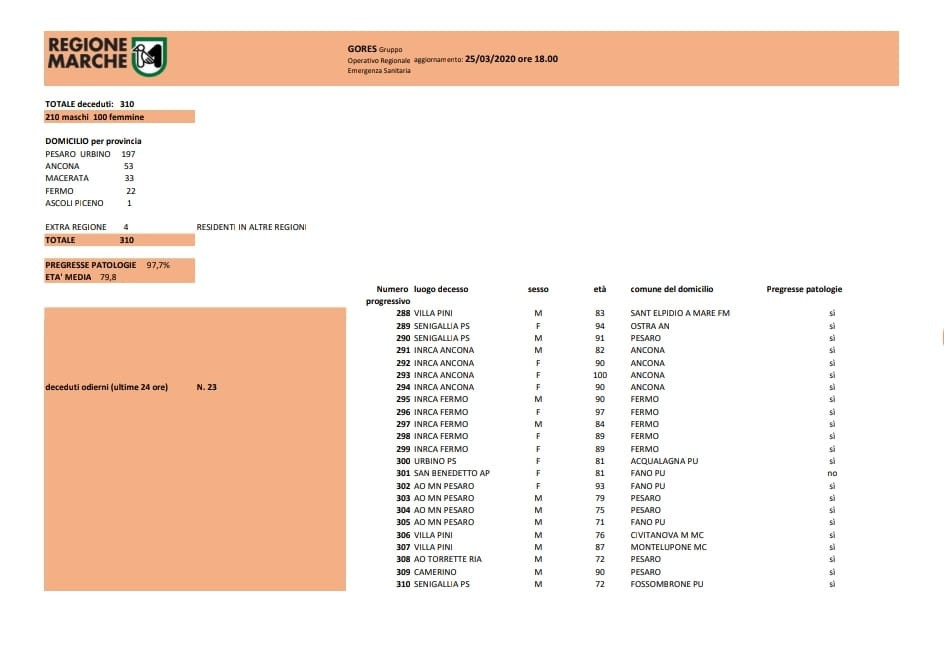Click the "sì" value in row 310

(x=832, y=584)
